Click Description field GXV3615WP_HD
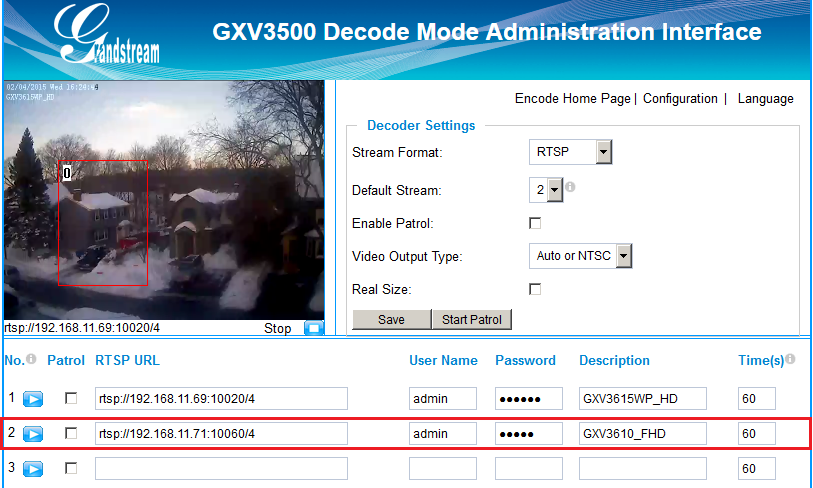This screenshot has height=488, width=813. pos(643,398)
